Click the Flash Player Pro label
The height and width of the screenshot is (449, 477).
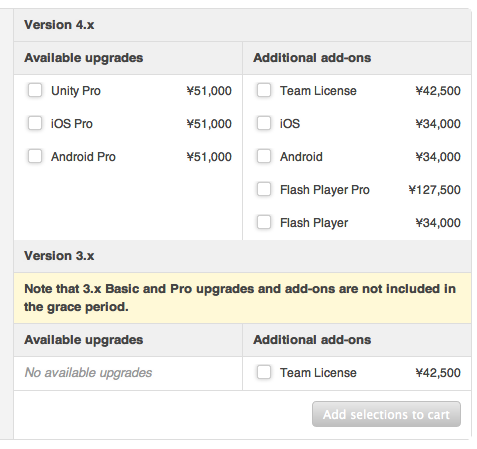325,190
